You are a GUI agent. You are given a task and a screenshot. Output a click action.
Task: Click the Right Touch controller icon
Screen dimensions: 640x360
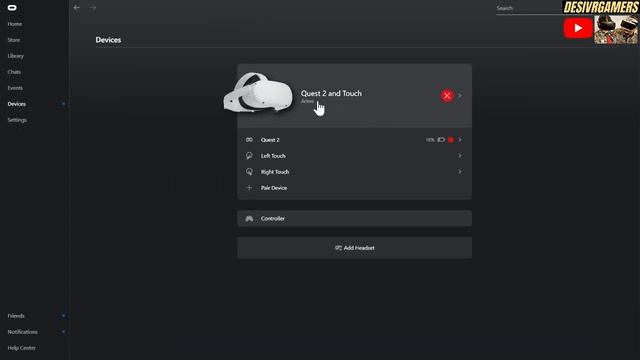pyautogui.click(x=249, y=172)
